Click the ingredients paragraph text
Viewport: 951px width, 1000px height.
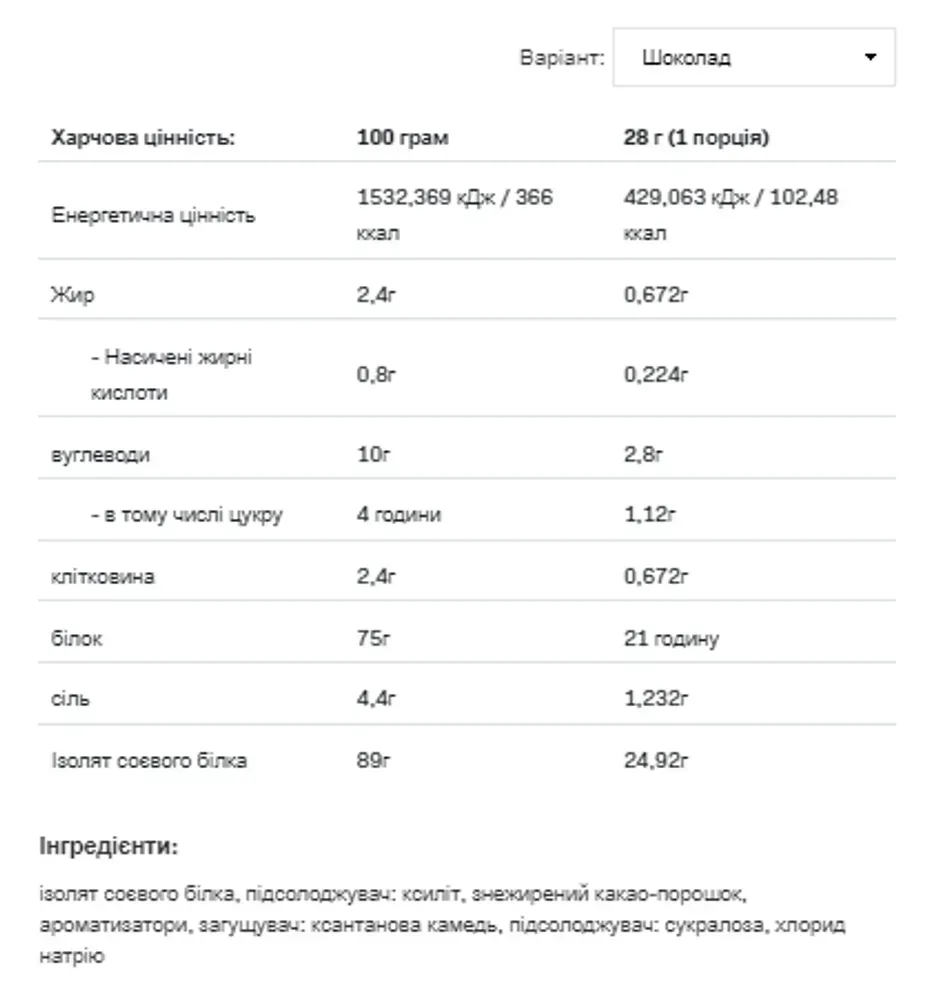[x=442, y=925]
